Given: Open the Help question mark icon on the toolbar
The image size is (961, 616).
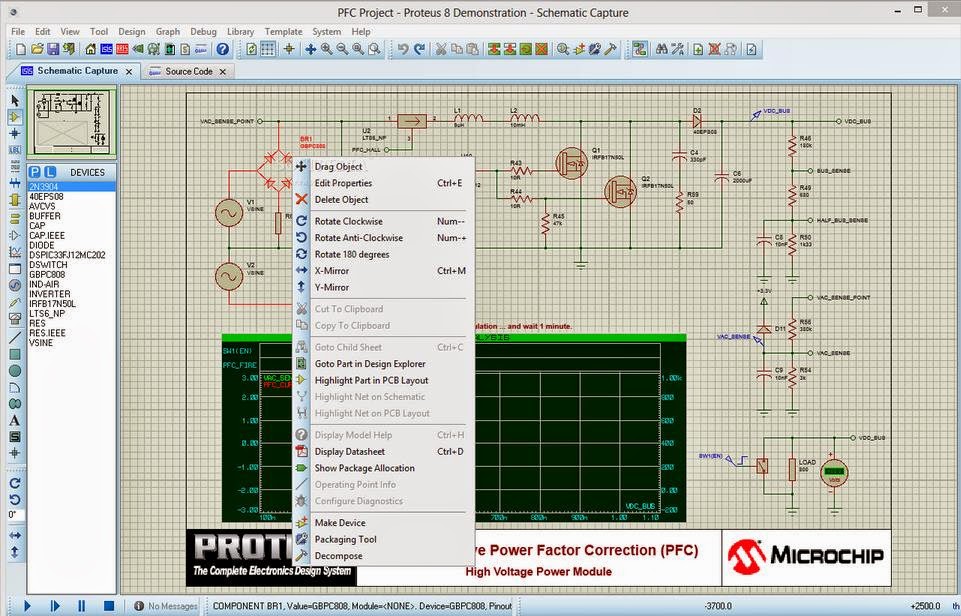Looking at the screenshot, I should point(221,47).
